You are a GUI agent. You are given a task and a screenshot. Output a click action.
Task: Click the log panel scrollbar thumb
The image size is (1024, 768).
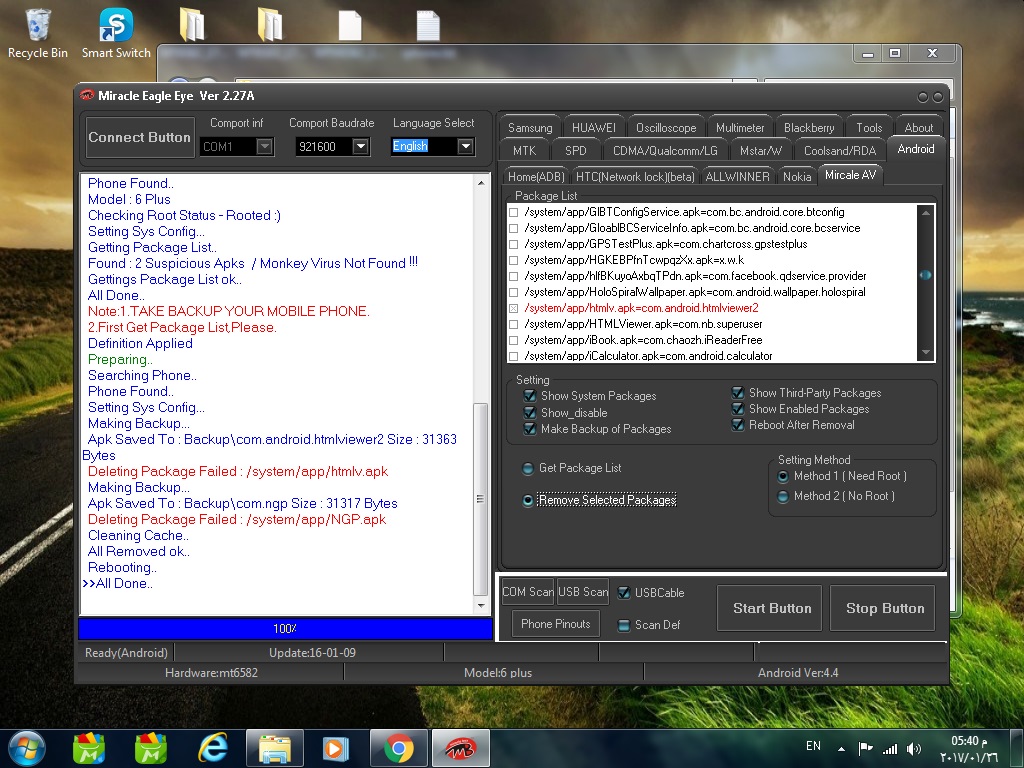(480, 499)
